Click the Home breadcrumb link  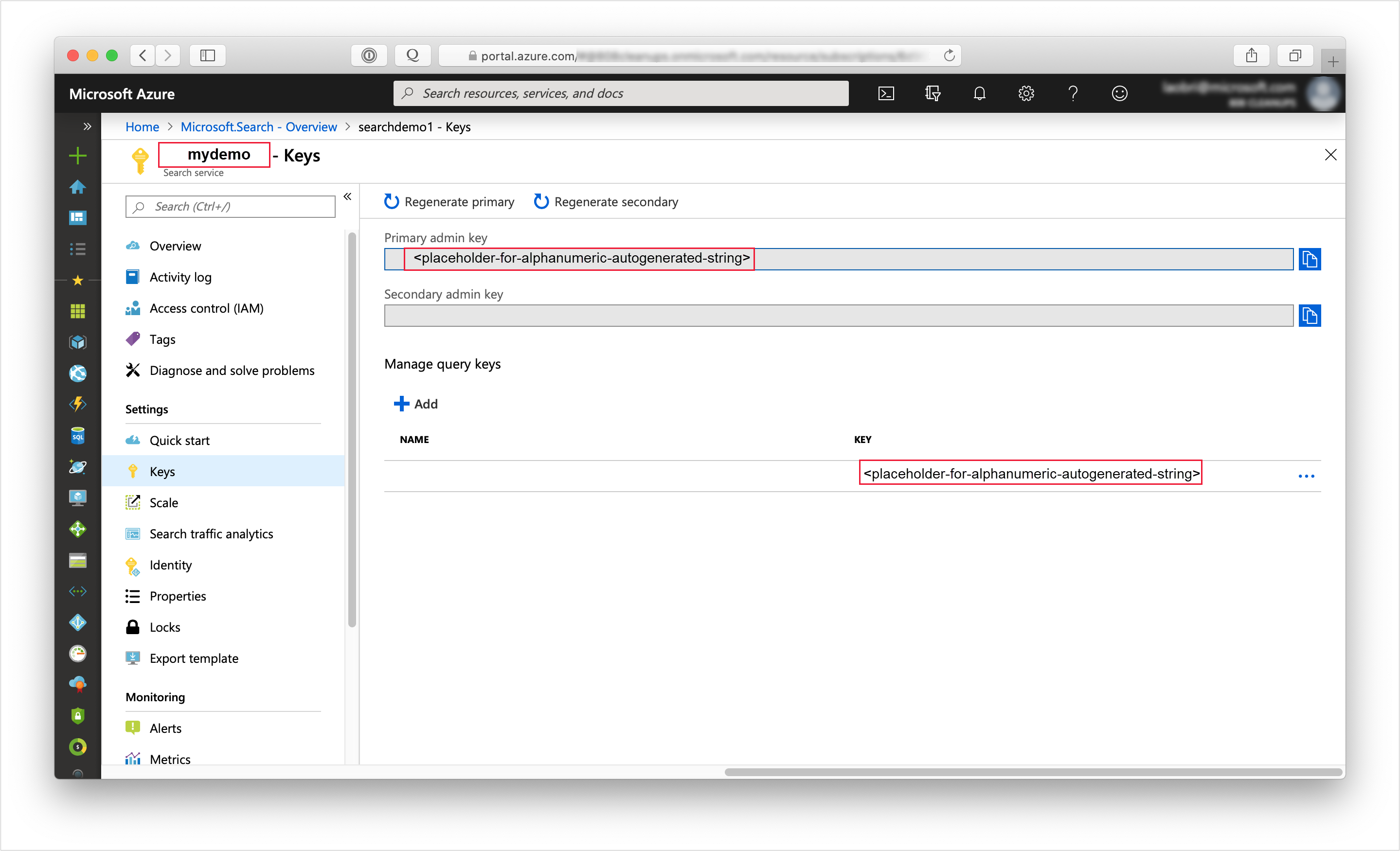[142, 127]
